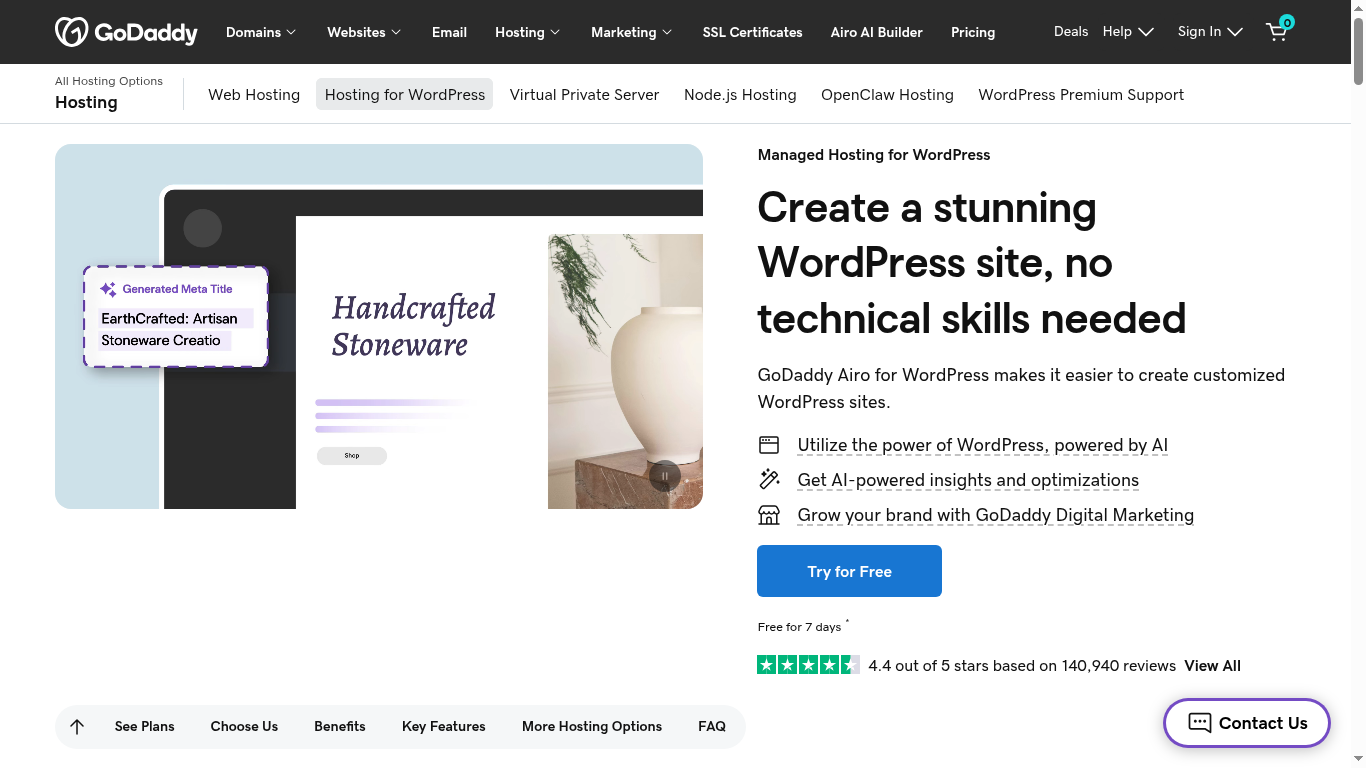Open the Contact Us chat button

point(1247,723)
